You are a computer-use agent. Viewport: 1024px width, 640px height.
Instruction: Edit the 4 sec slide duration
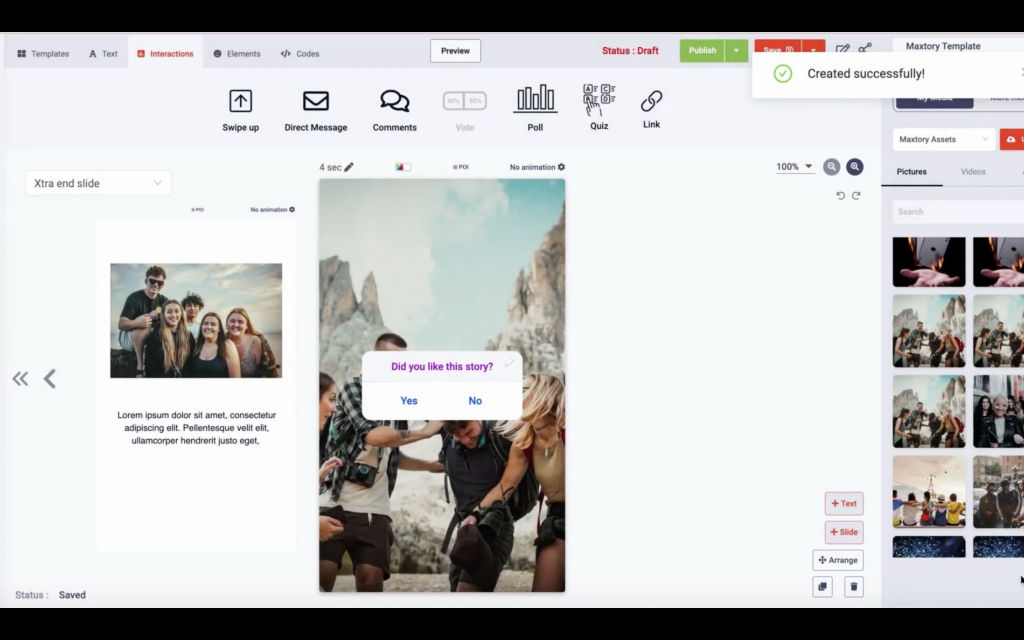tap(349, 167)
